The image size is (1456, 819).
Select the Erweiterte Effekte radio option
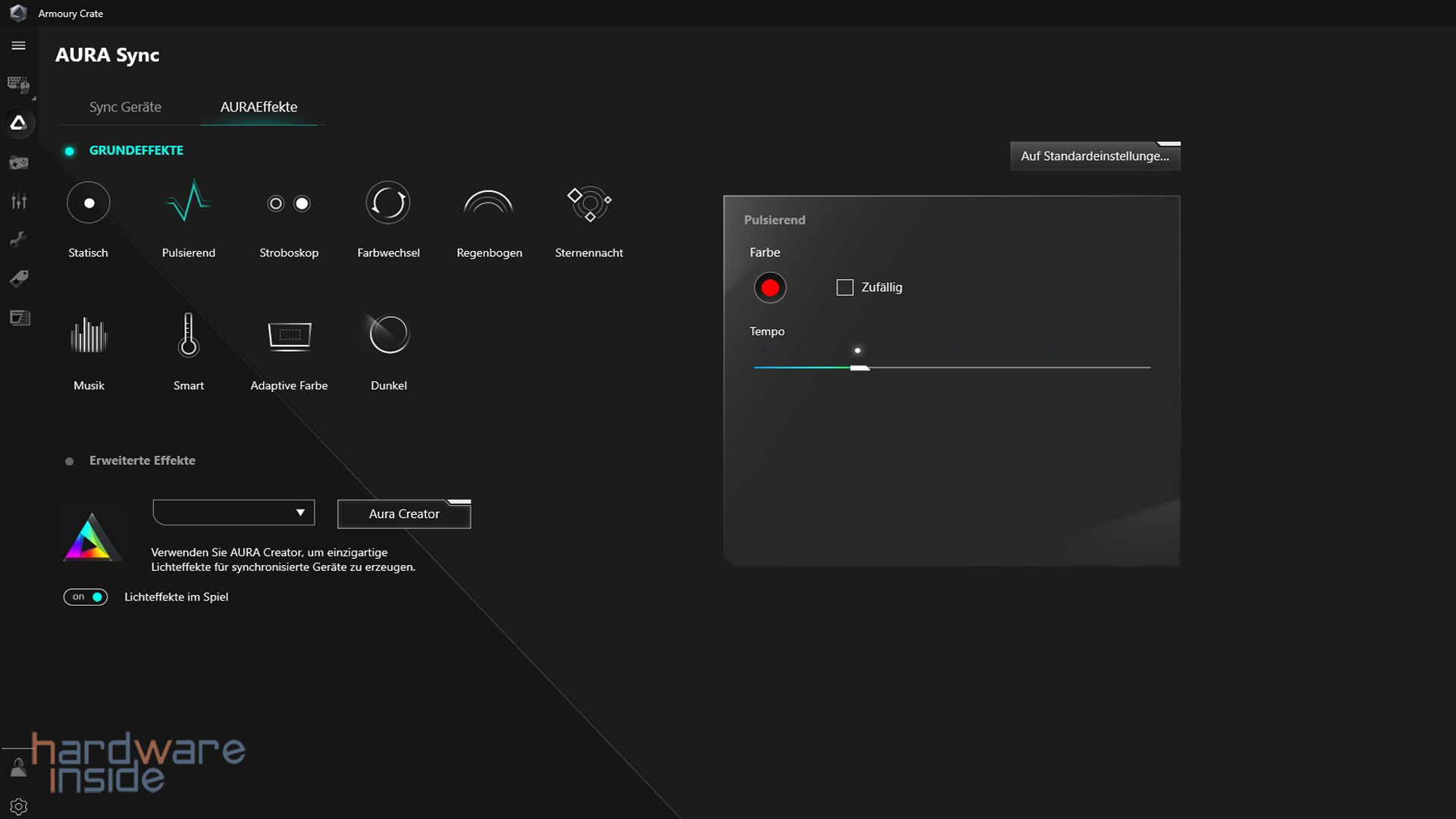tap(70, 461)
